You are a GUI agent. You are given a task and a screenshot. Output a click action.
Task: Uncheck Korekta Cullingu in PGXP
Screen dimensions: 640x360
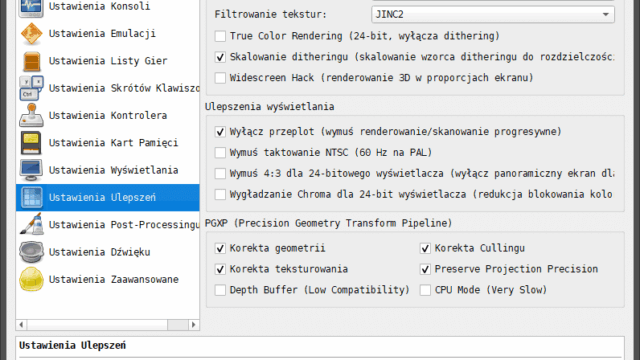pyautogui.click(x=425, y=248)
